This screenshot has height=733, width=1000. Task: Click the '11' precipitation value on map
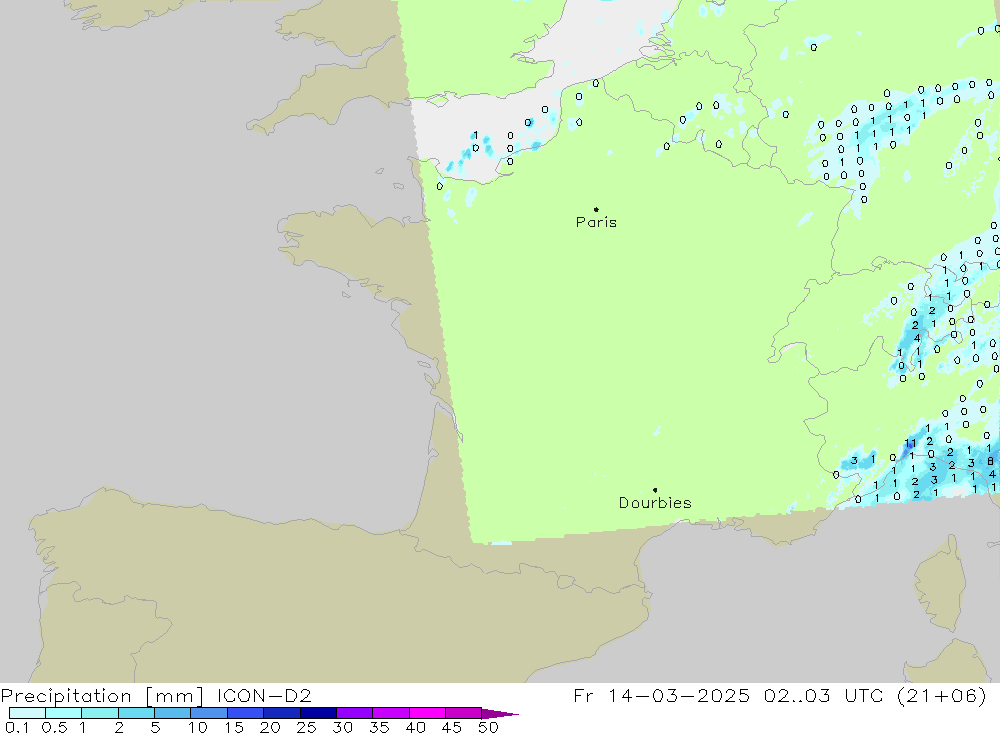tap(911, 443)
